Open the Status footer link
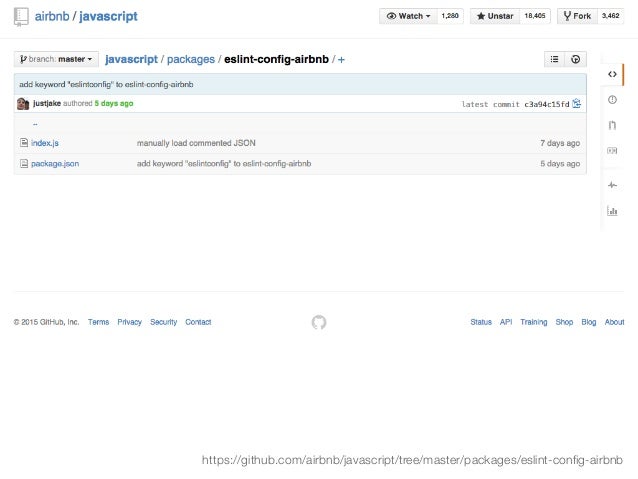This screenshot has height=479, width=638. click(481, 322)
